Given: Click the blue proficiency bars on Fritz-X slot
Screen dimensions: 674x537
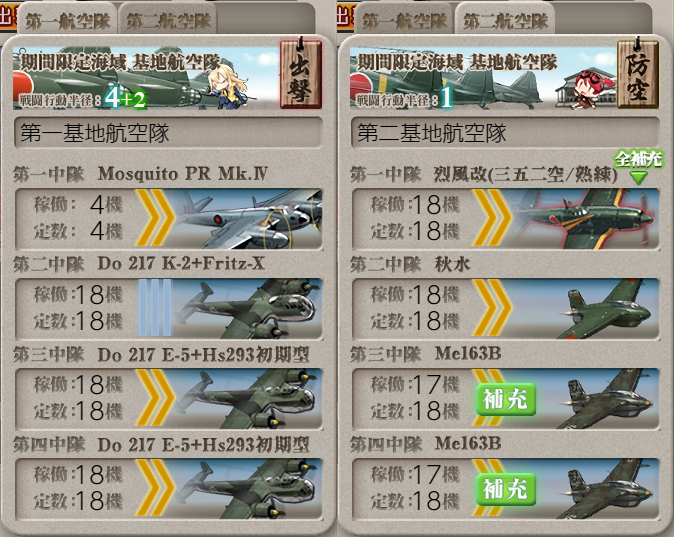Looking at the screenshot, I should point(155,307).
